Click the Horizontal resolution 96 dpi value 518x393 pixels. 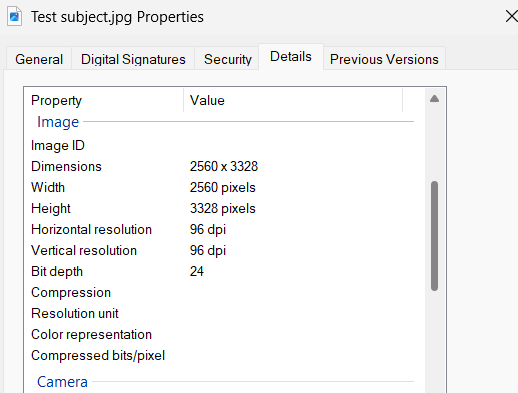tap(208, 230)
